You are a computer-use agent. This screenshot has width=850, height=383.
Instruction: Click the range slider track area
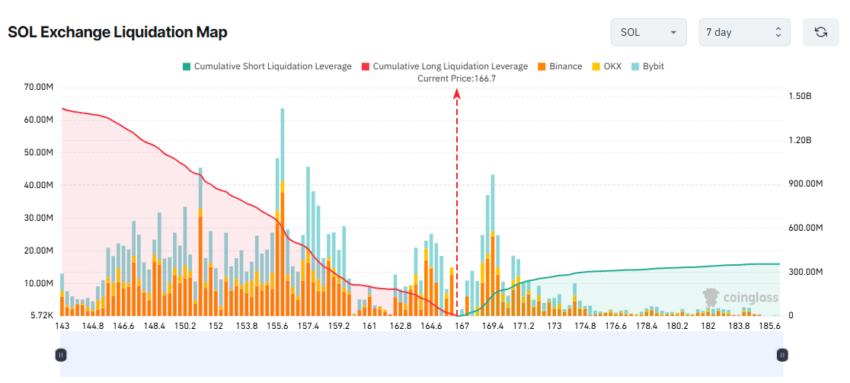click(421, 354)
